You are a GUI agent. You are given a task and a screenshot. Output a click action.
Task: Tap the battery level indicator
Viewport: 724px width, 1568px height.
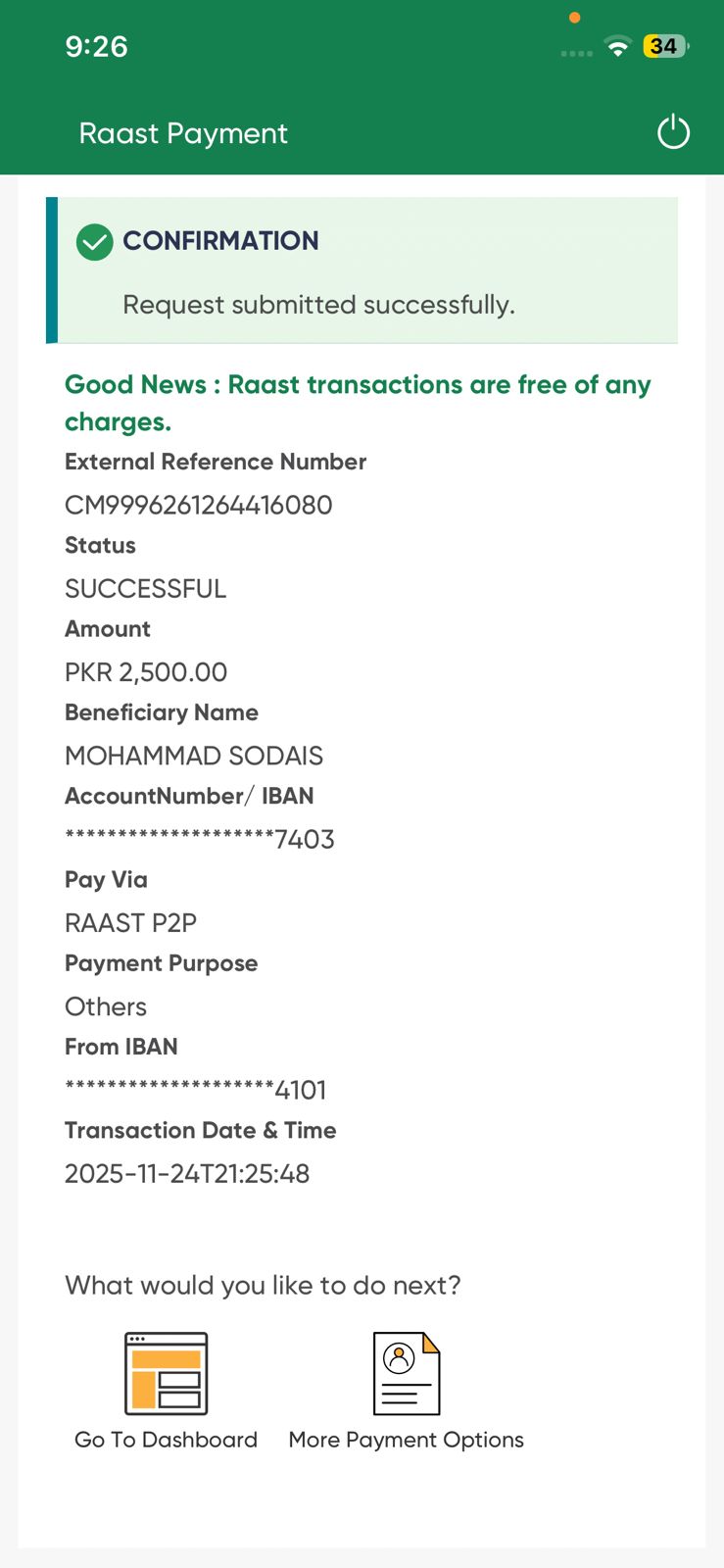tap(665, 46)
